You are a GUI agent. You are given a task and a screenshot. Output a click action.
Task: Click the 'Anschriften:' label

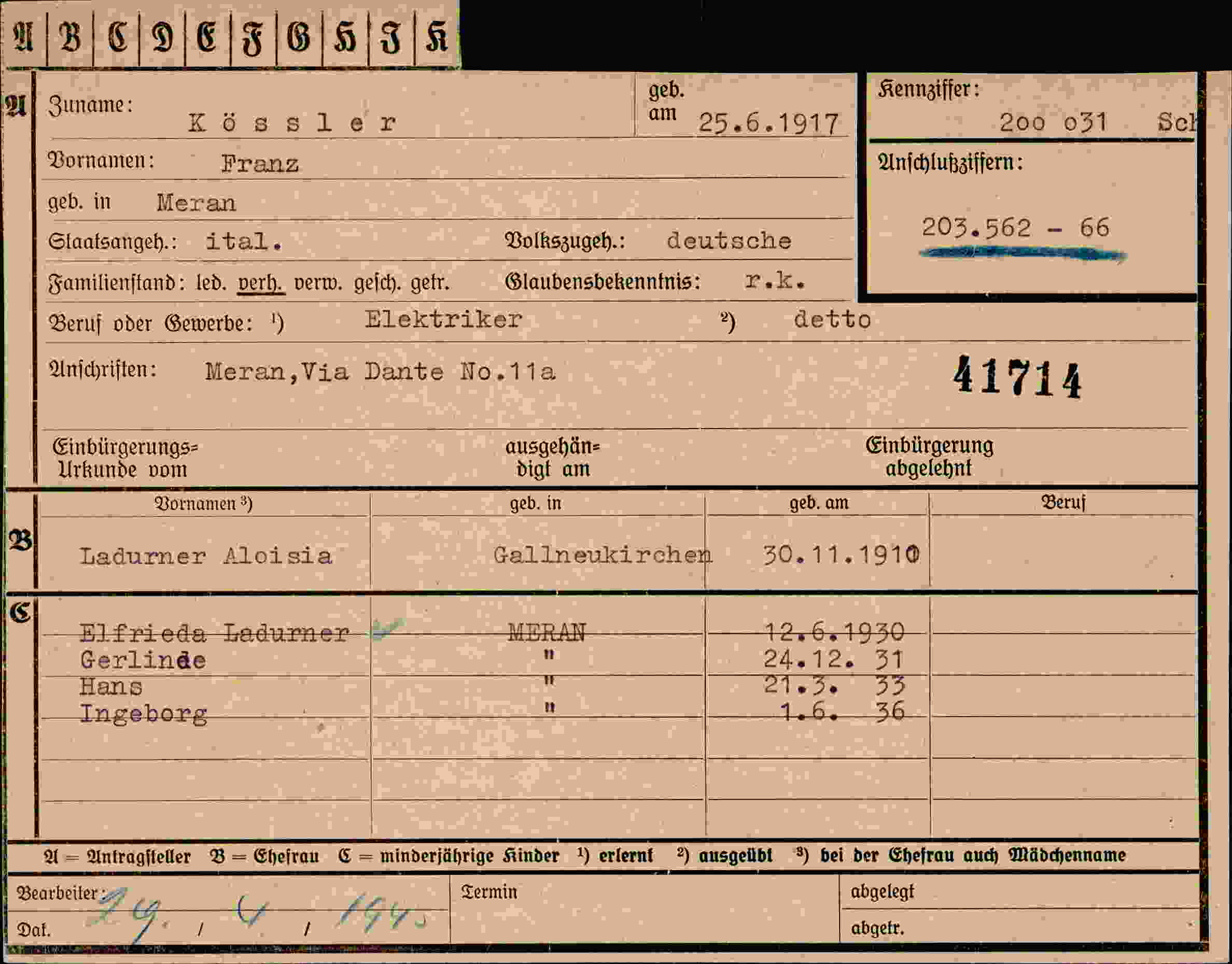click(x=102, y=370)
